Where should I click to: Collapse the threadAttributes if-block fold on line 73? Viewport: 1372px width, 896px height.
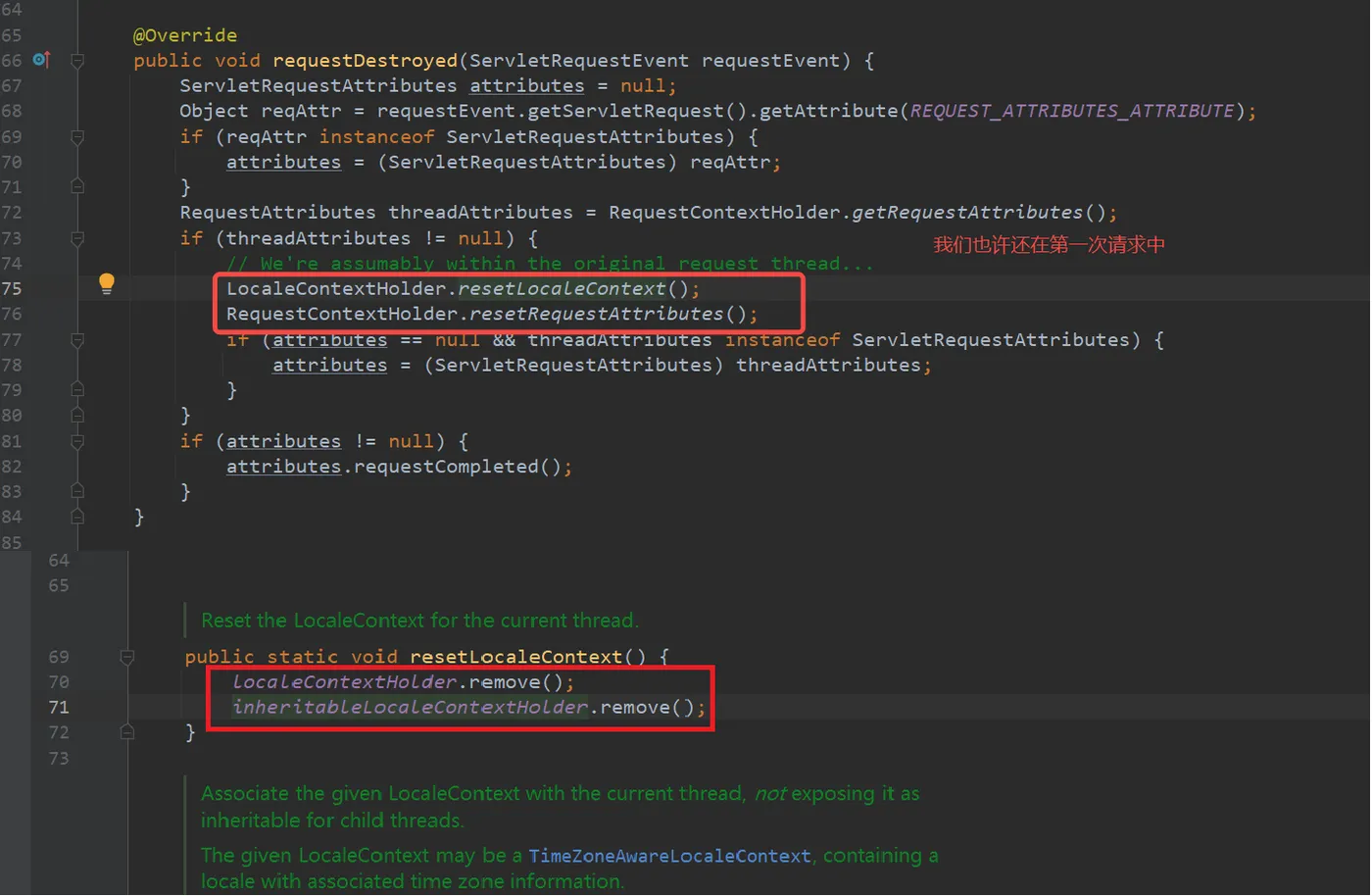pyautogui.click(x=77, y=238)
